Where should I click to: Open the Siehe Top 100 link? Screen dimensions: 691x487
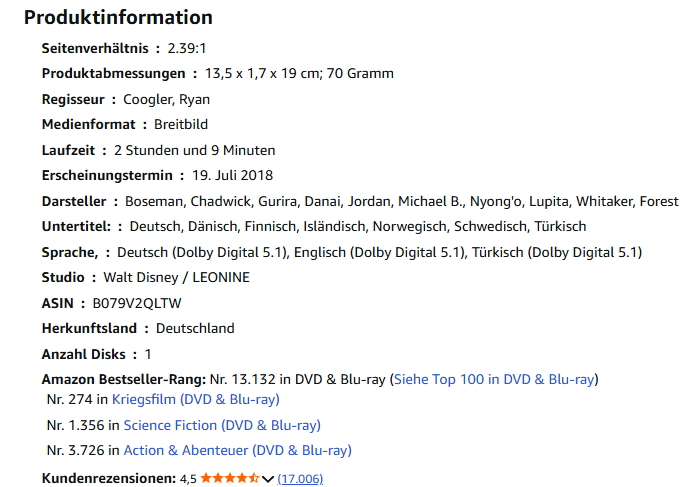tap(495, 380)
